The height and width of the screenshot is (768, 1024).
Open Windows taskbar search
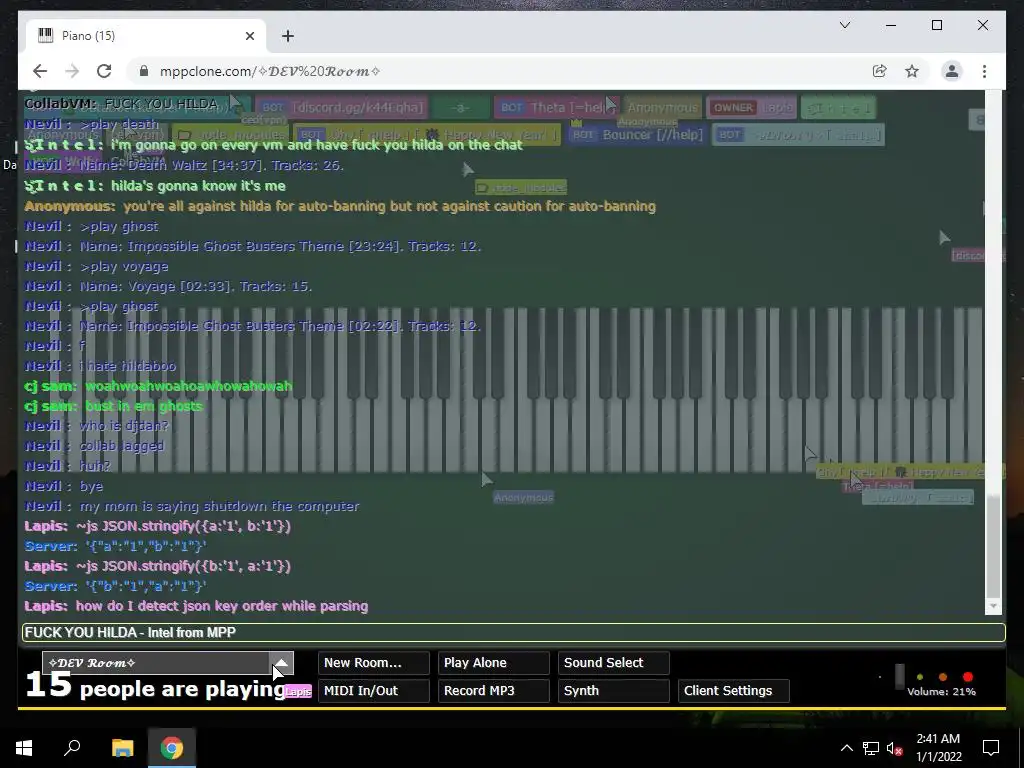pyautogui.click(x=72, y=748)
